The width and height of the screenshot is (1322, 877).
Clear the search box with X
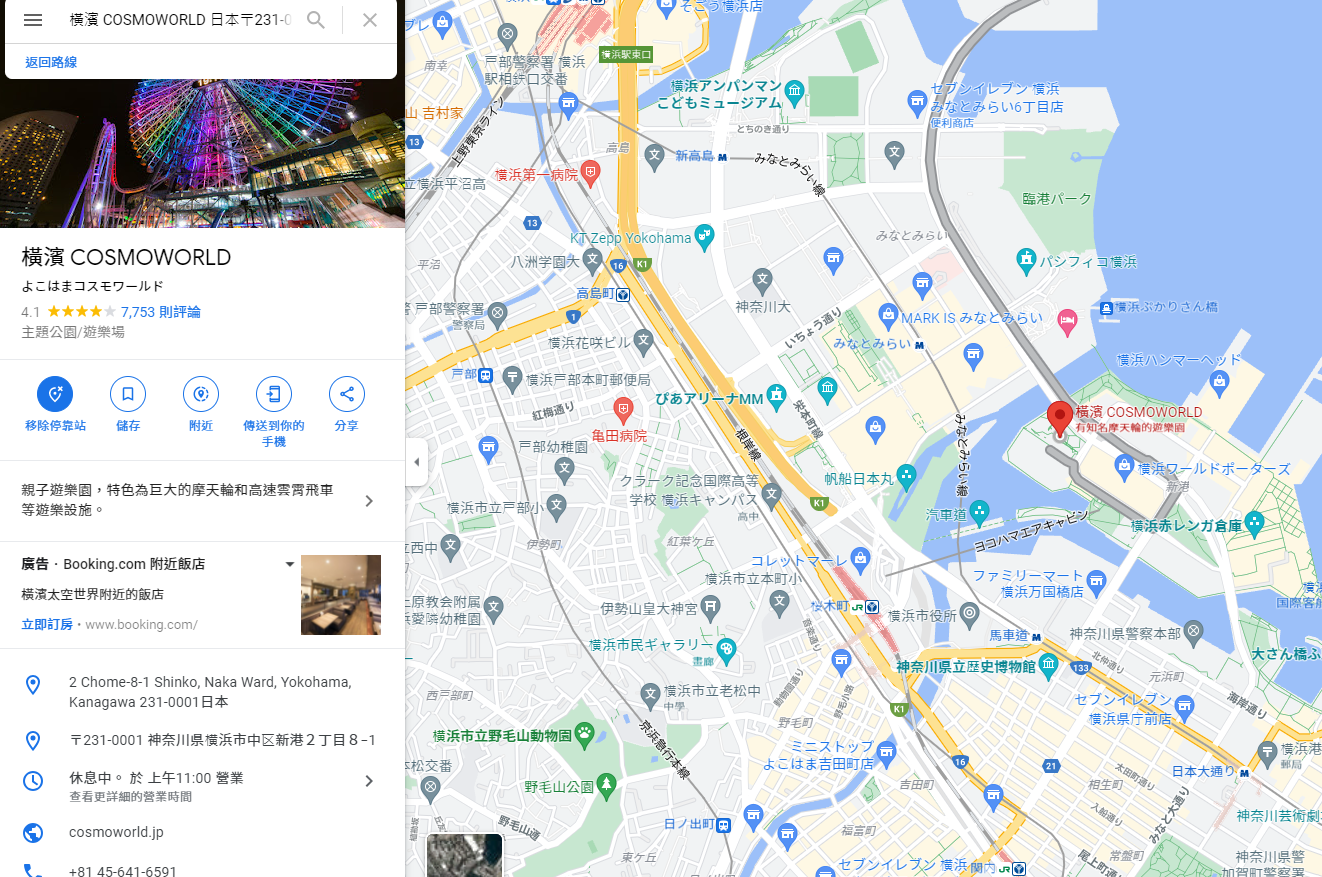tap(370, 20)
